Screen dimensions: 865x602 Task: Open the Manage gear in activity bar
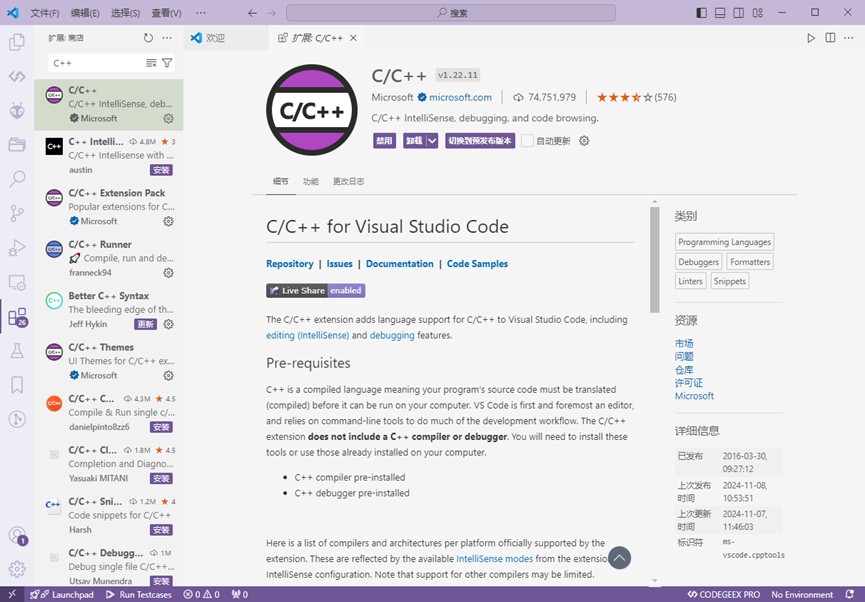(17, 568)
